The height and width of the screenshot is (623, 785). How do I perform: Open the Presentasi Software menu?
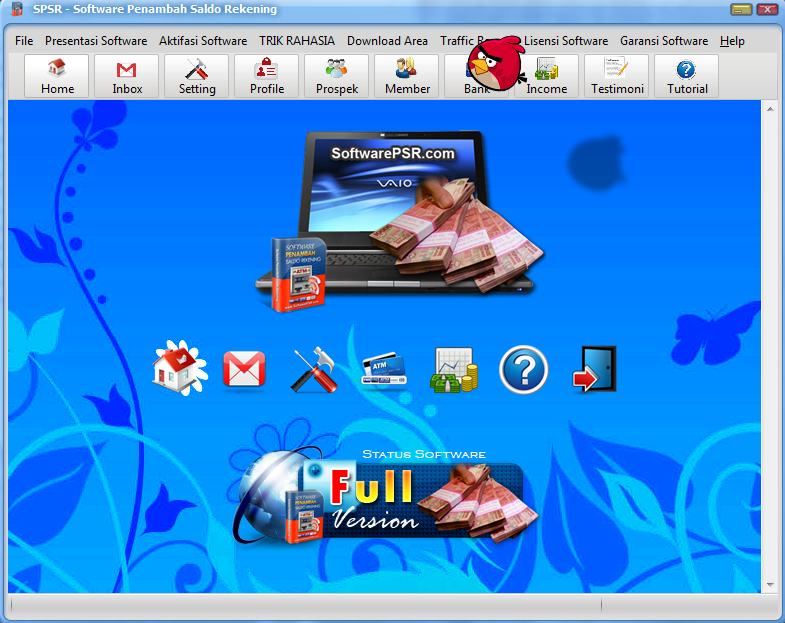pos(96,41)
